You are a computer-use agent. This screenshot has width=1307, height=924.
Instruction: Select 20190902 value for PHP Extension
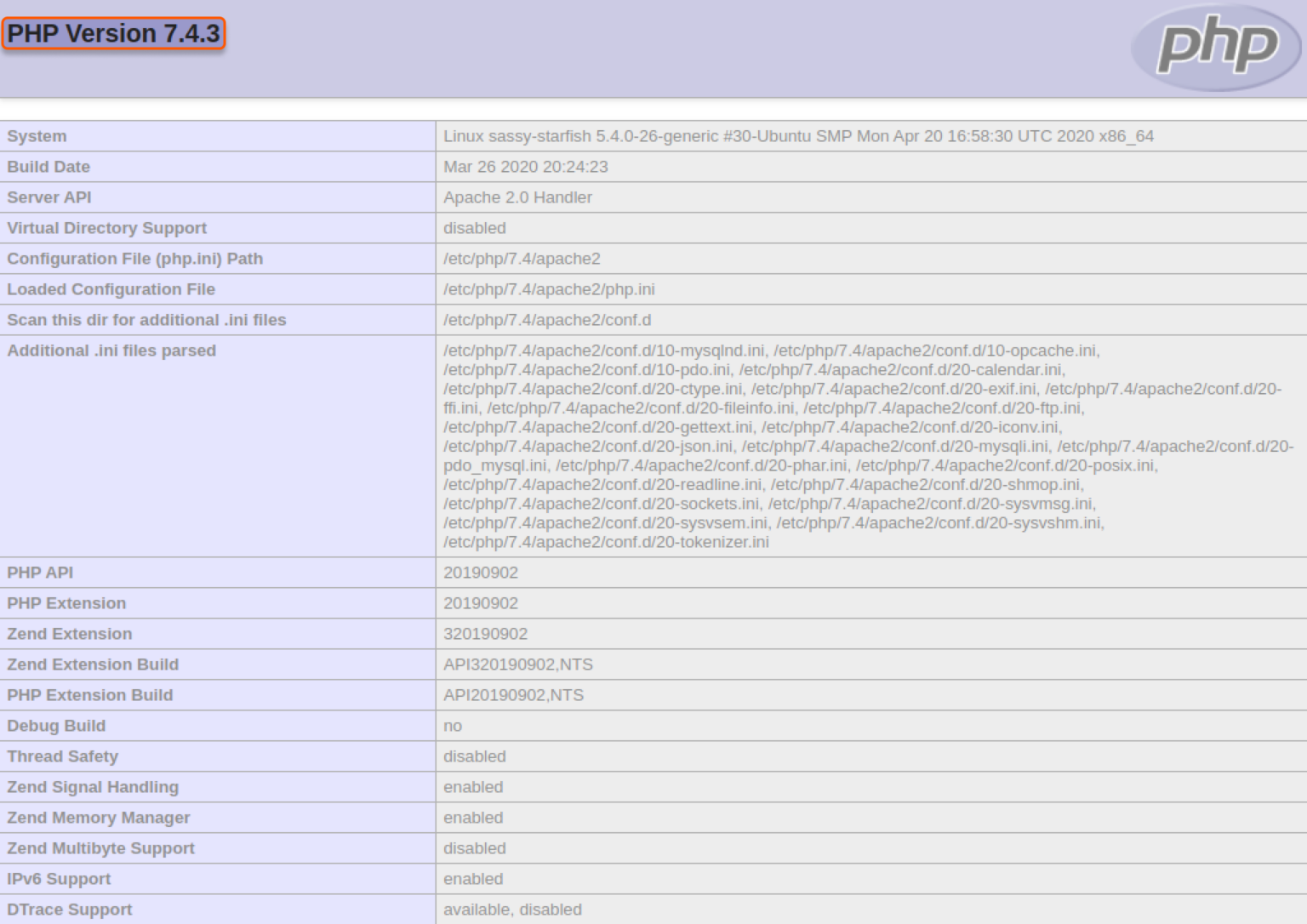(481, 603)
